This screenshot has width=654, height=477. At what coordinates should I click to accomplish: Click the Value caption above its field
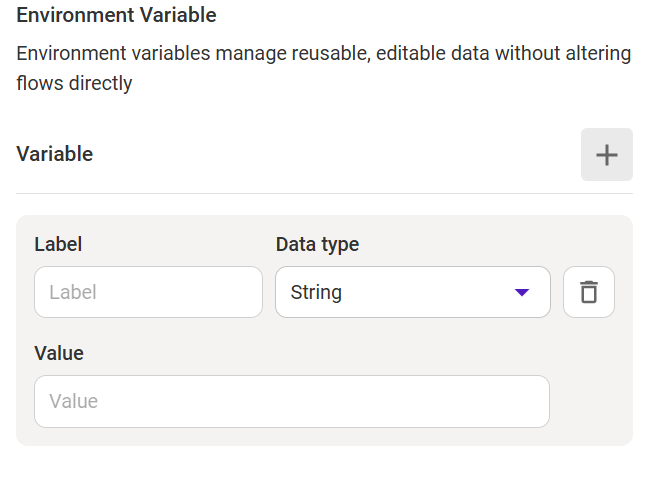point(59,353)
